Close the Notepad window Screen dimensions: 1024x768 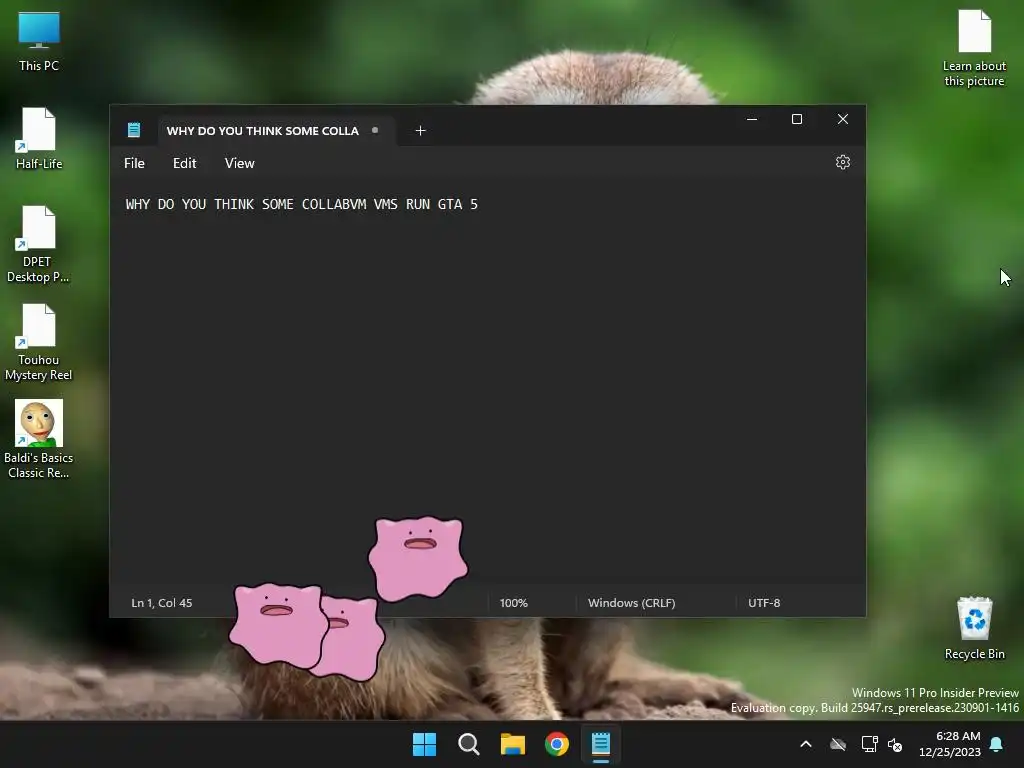(x=842, y=119)
